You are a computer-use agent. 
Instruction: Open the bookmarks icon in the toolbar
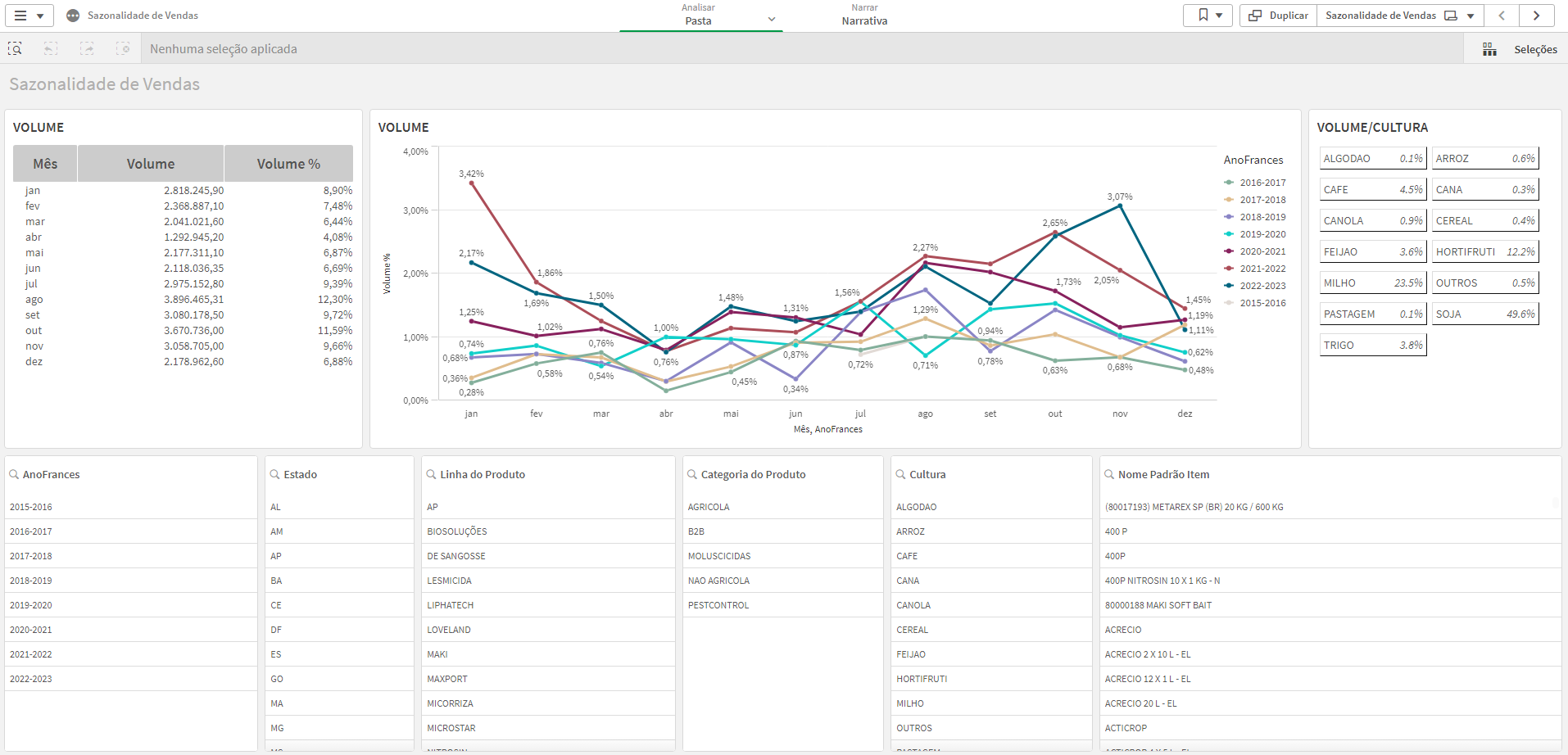click(1202, 15)
